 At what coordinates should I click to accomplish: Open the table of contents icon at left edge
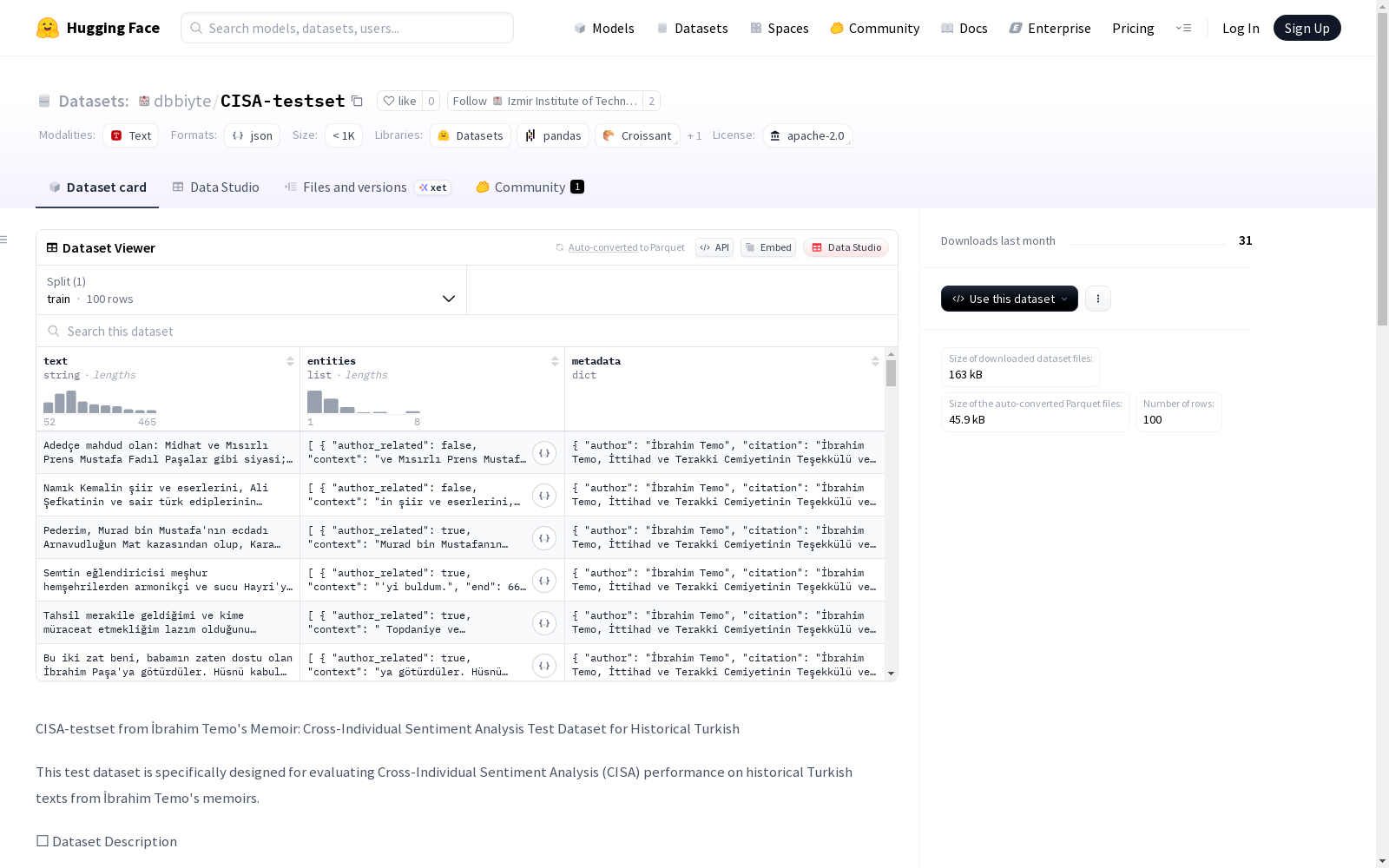[x=4, y=240]
